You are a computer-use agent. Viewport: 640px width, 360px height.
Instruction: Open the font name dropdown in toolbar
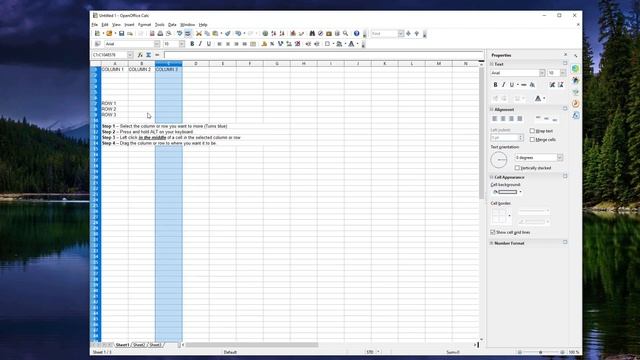[157, 44]
